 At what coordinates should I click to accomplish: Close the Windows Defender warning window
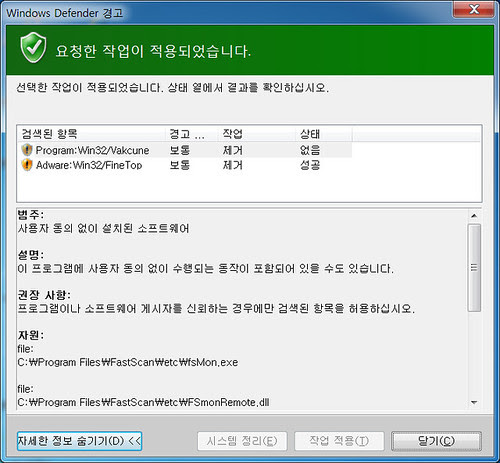[474, 9]
